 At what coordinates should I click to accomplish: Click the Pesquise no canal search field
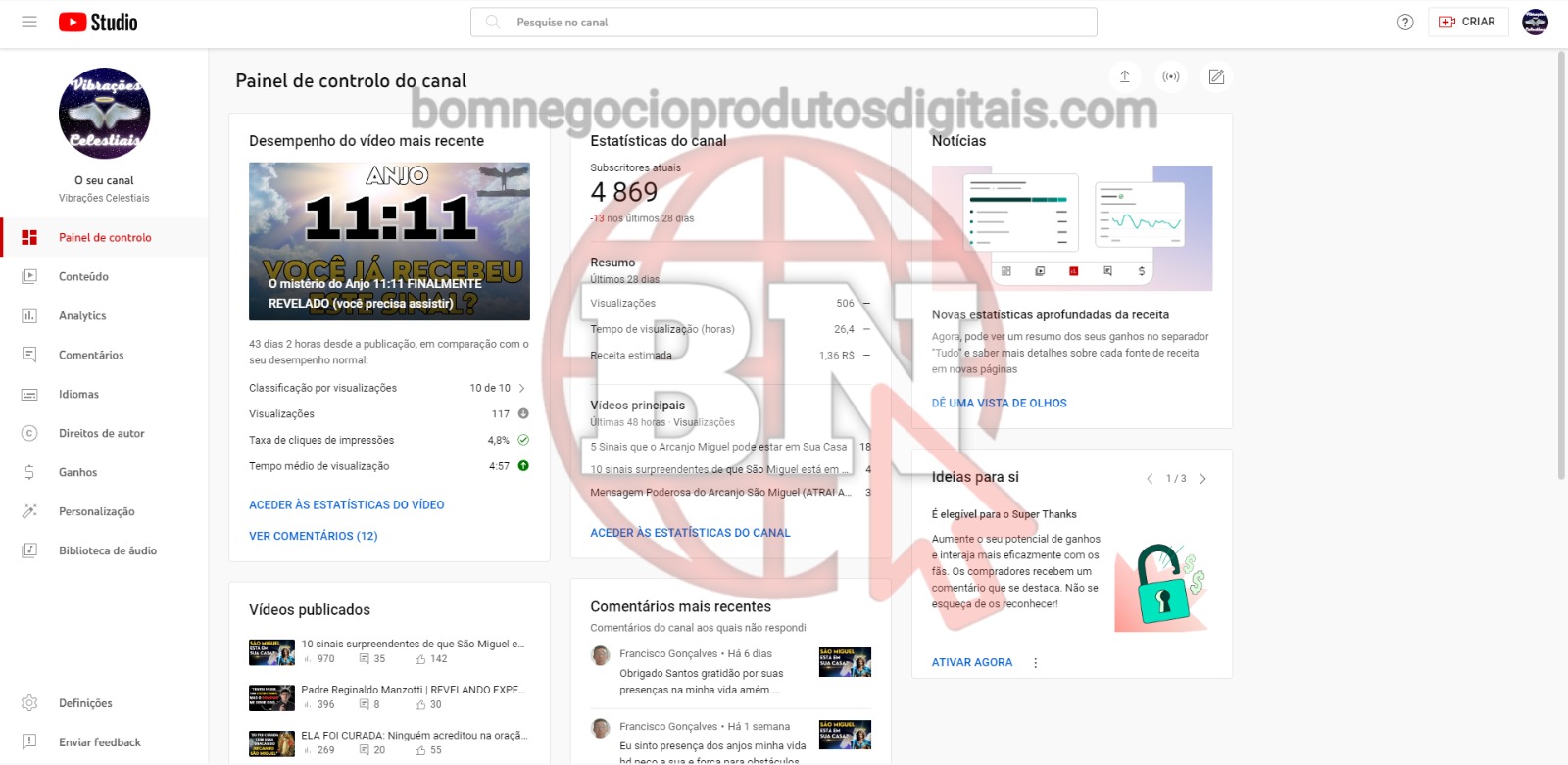tap(784, 22)
